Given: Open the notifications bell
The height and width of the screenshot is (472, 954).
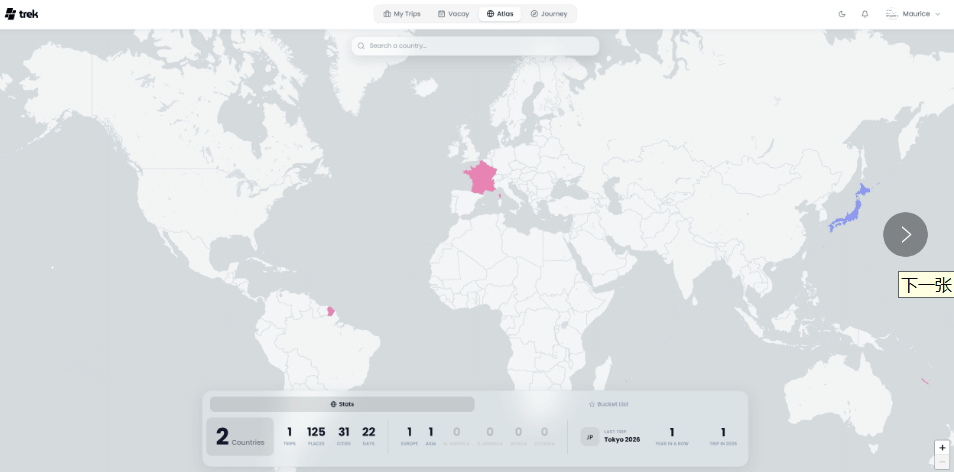Looking at the screenshot, I should coord(865,14).
